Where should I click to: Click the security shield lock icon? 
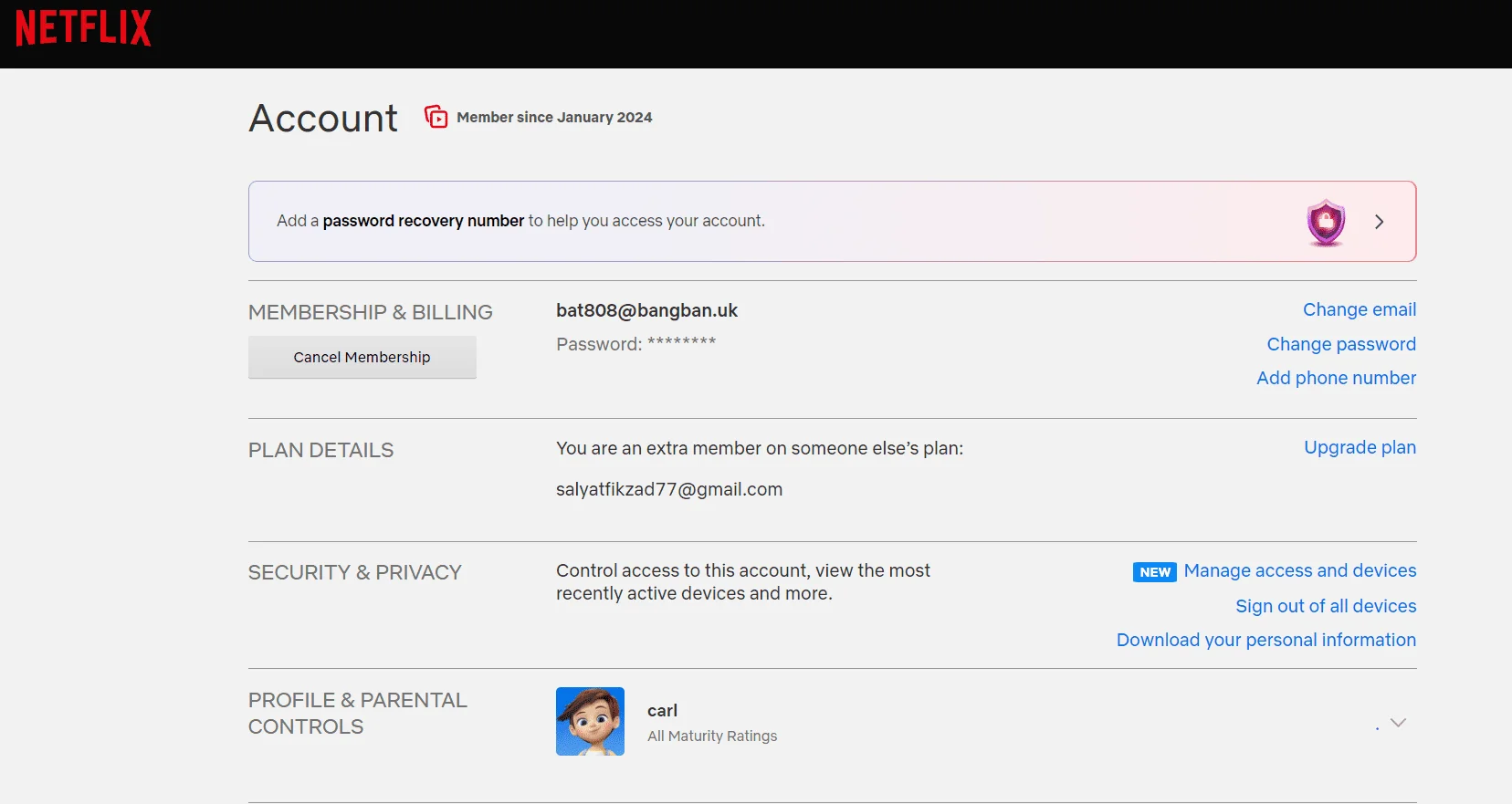pyautogui.click(x=1326, y=222)
